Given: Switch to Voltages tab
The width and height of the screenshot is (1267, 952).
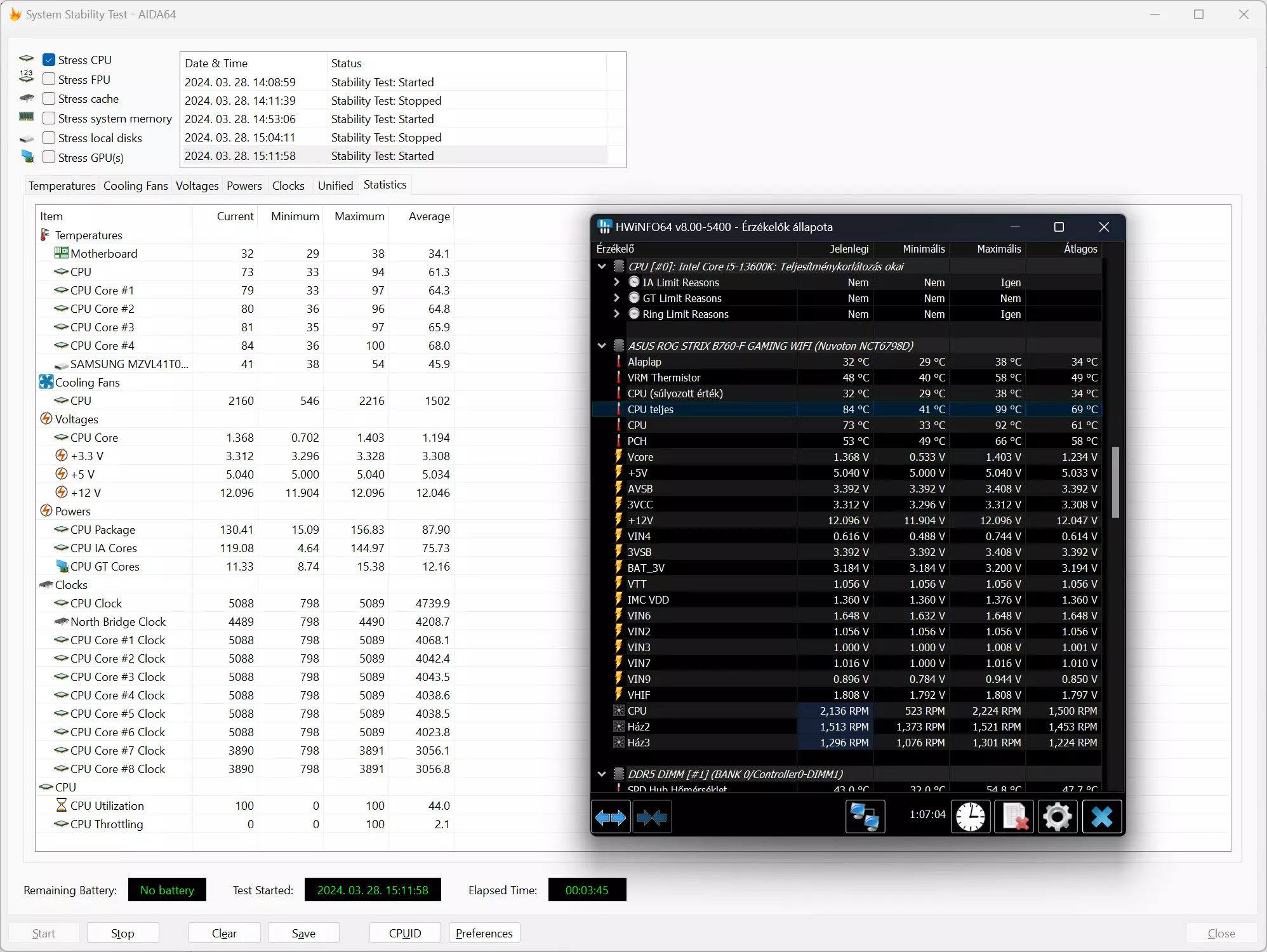Looking at the screenshot, I should pyautogui.click(x=197, y=185).
